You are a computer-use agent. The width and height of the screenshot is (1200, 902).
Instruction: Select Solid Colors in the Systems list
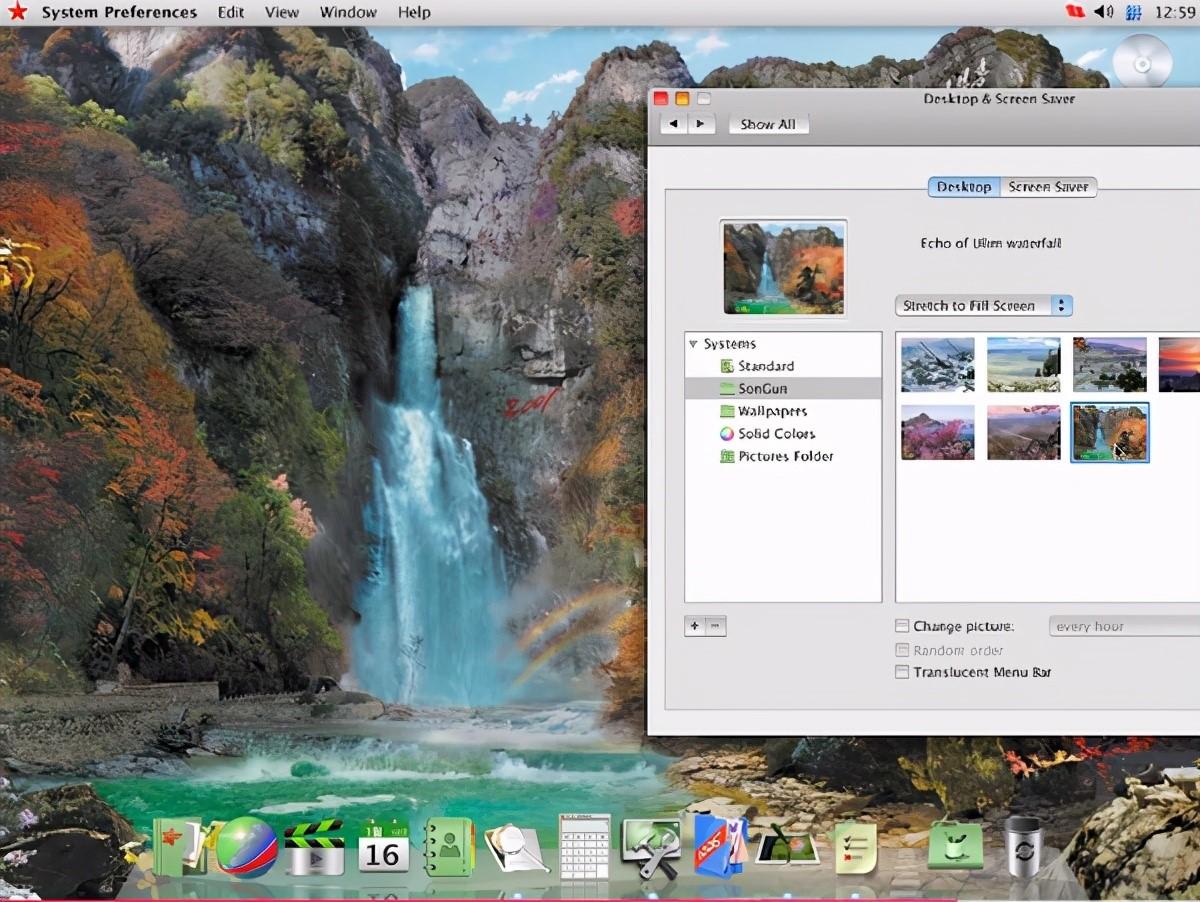(775, 434)
